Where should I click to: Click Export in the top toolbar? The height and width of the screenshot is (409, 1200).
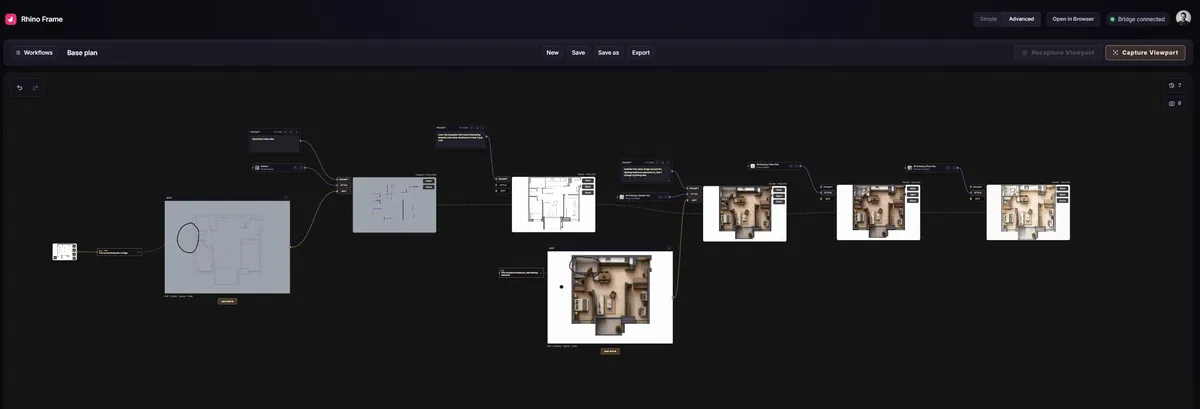(x=641, y=52)
